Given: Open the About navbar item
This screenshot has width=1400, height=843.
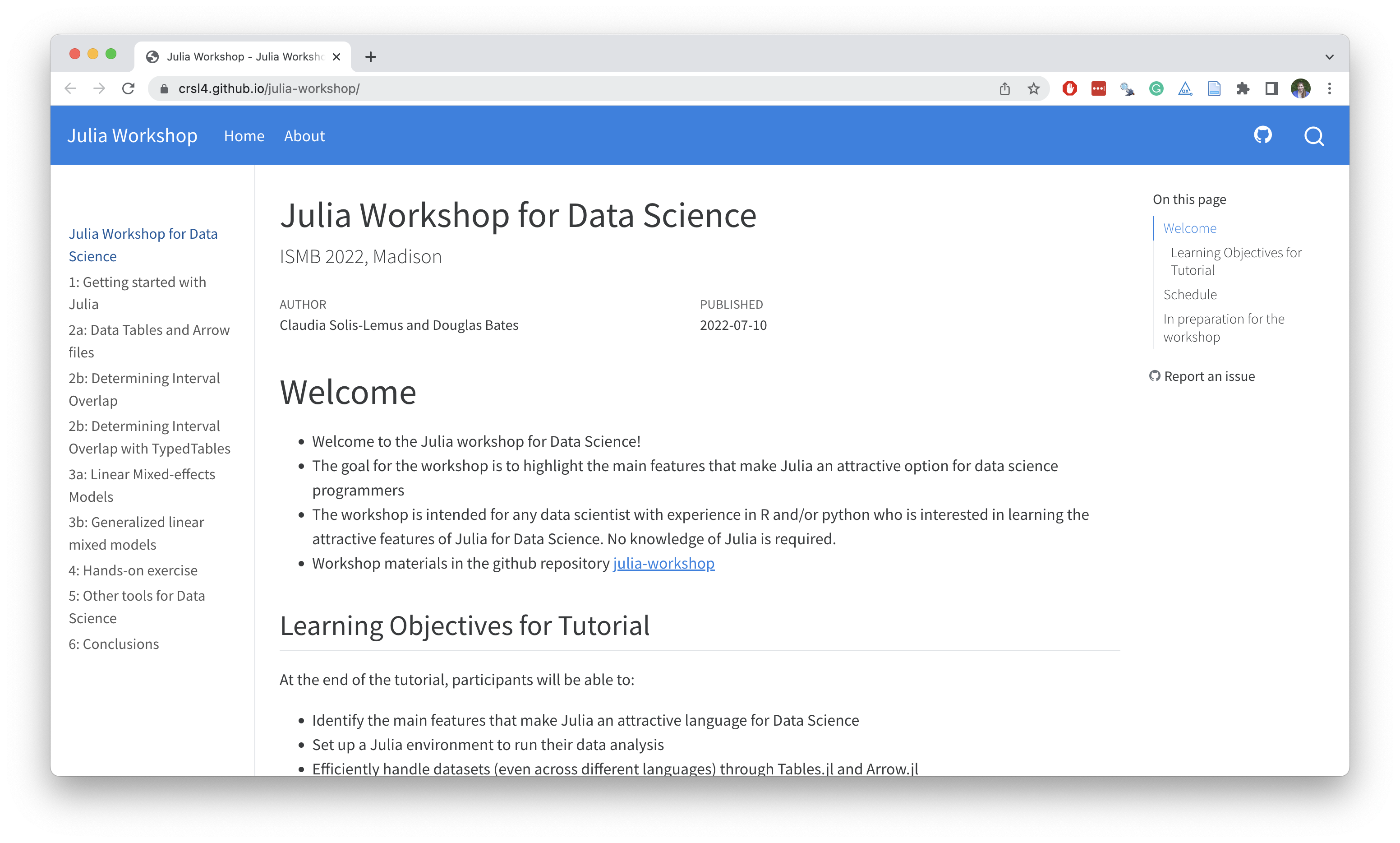Looking at the screenshot, I should [x=304, y=136].
